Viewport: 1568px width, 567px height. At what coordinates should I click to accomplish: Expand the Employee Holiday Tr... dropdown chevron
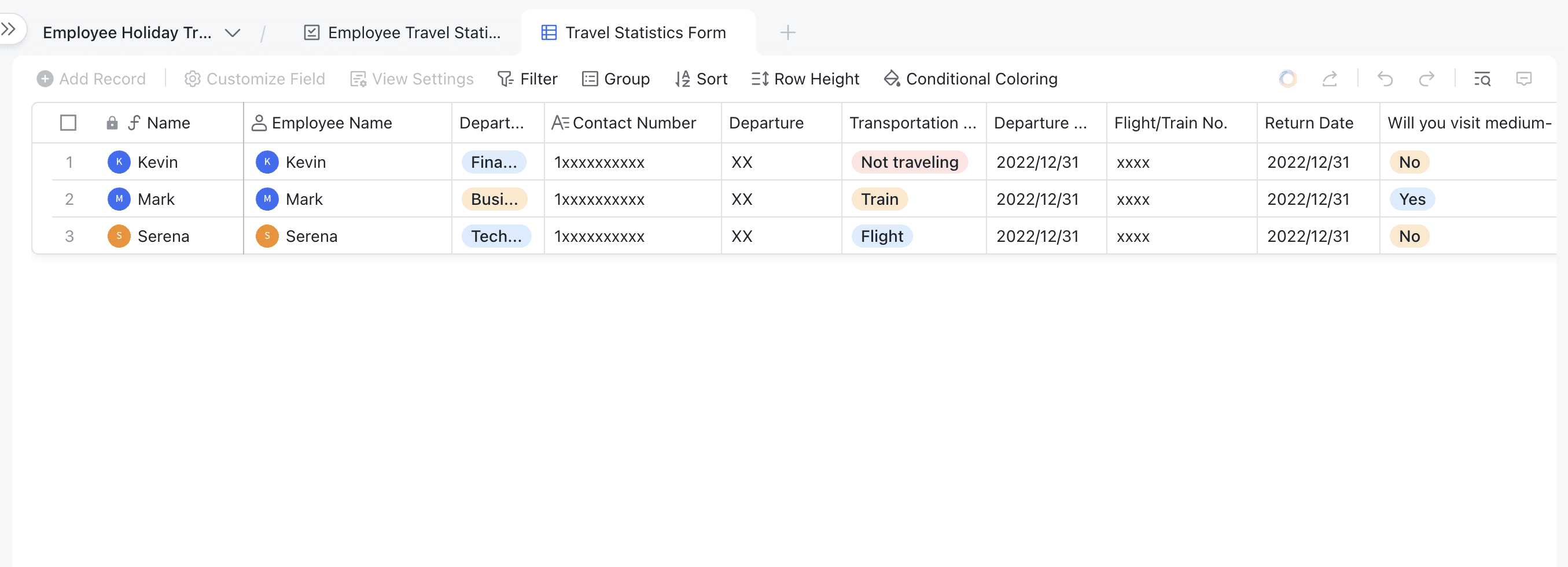(x=233, y=33)
